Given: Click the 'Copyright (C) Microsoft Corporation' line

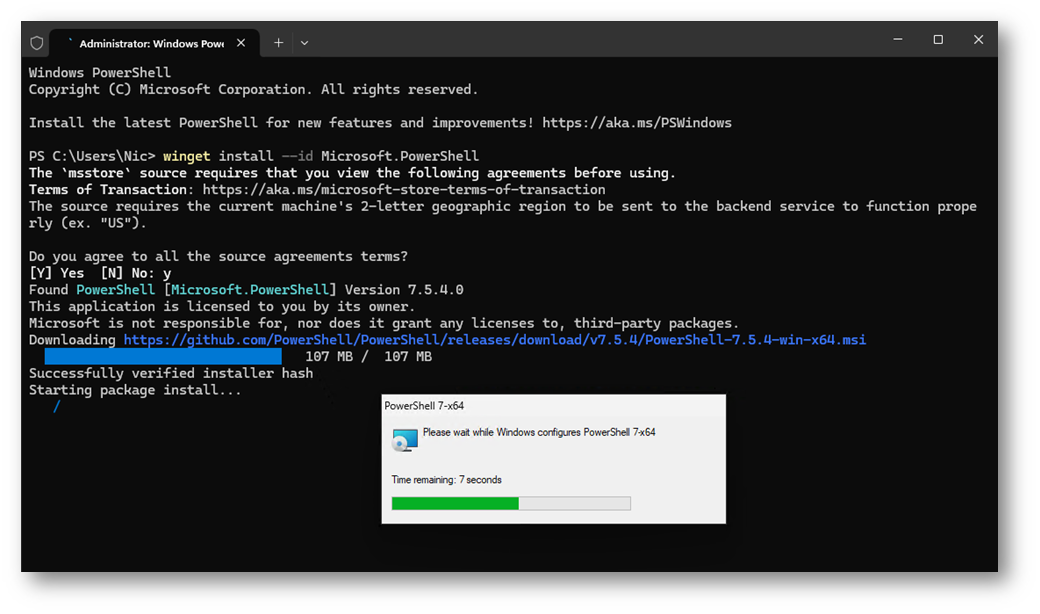Looking at the screenshot, I should (253, 90).
